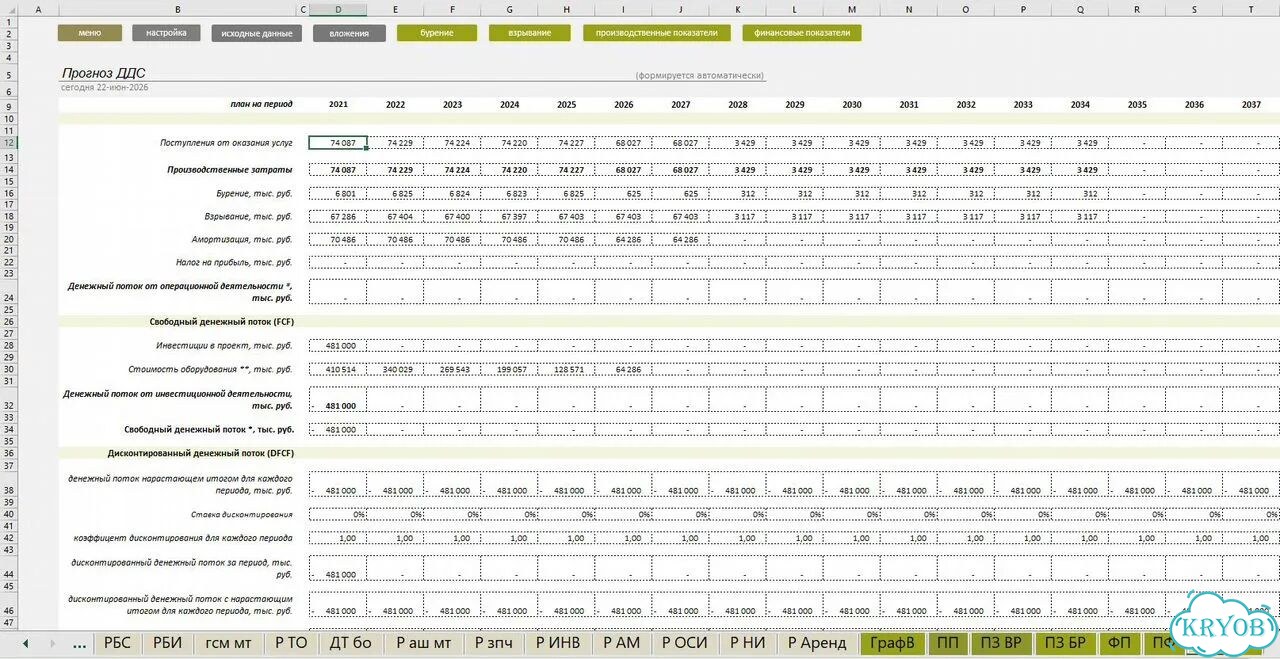
Task: Click the previous sheet scroll arrow
Action: tap(25, 643)
